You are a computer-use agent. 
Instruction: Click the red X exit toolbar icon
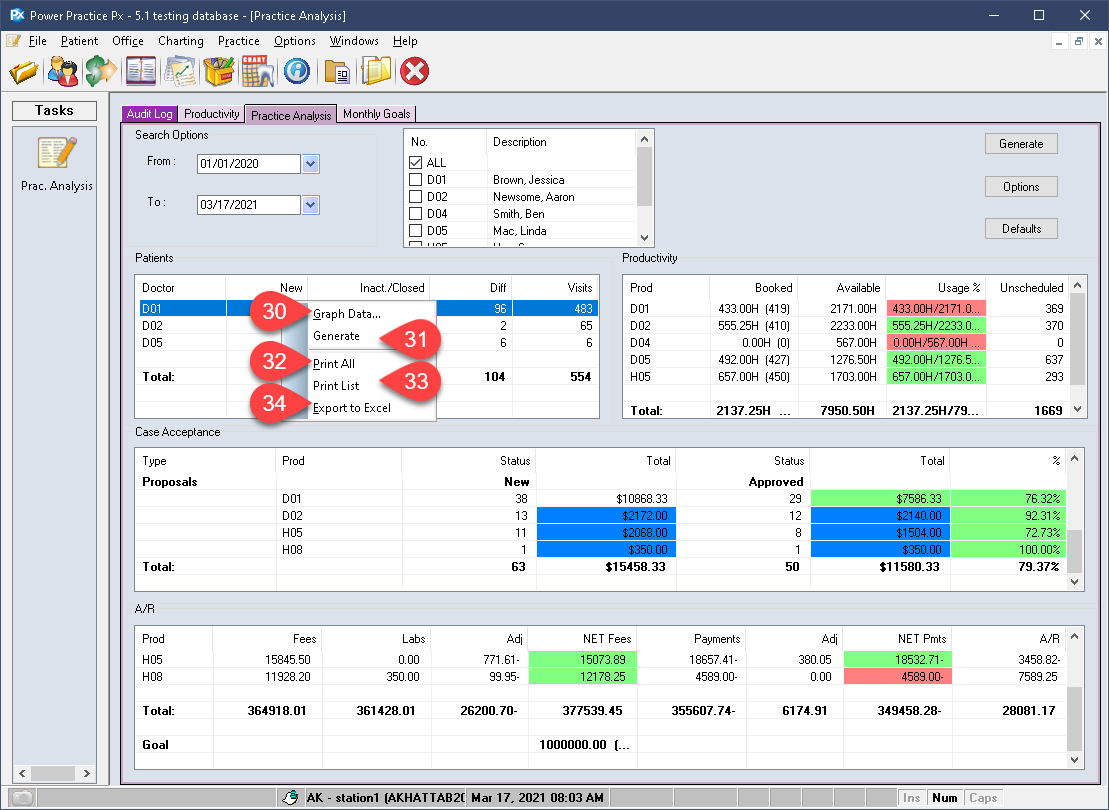pos(415,71)
